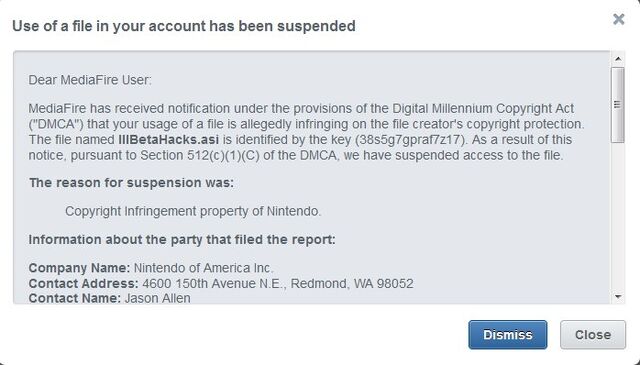Click the 'Digital Millennium Copyright Act' phrase
Image resolution: width=640 pixels, height=365 pixels.
point(483,109)
